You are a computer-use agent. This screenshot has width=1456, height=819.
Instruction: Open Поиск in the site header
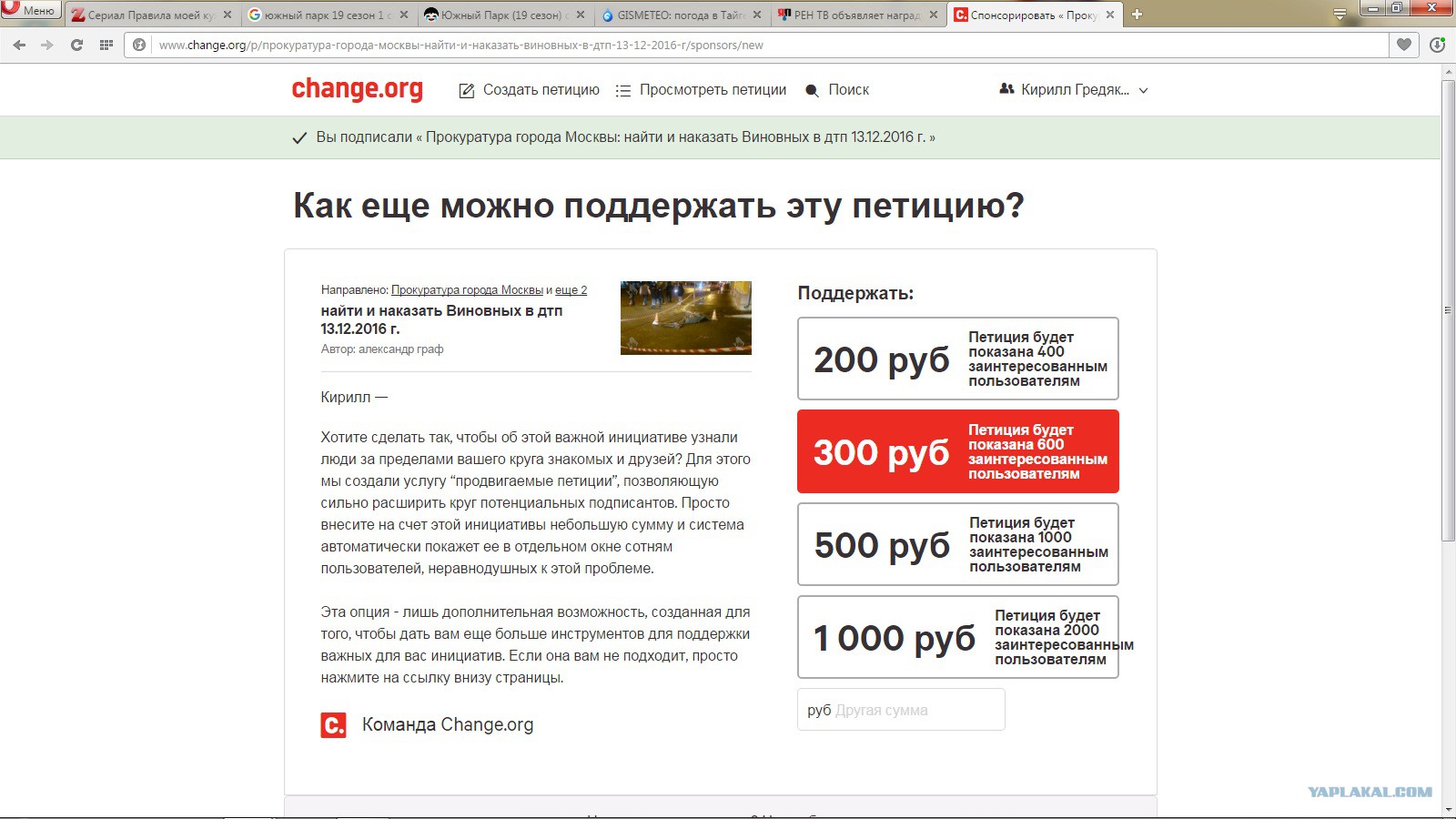[837, 90]
